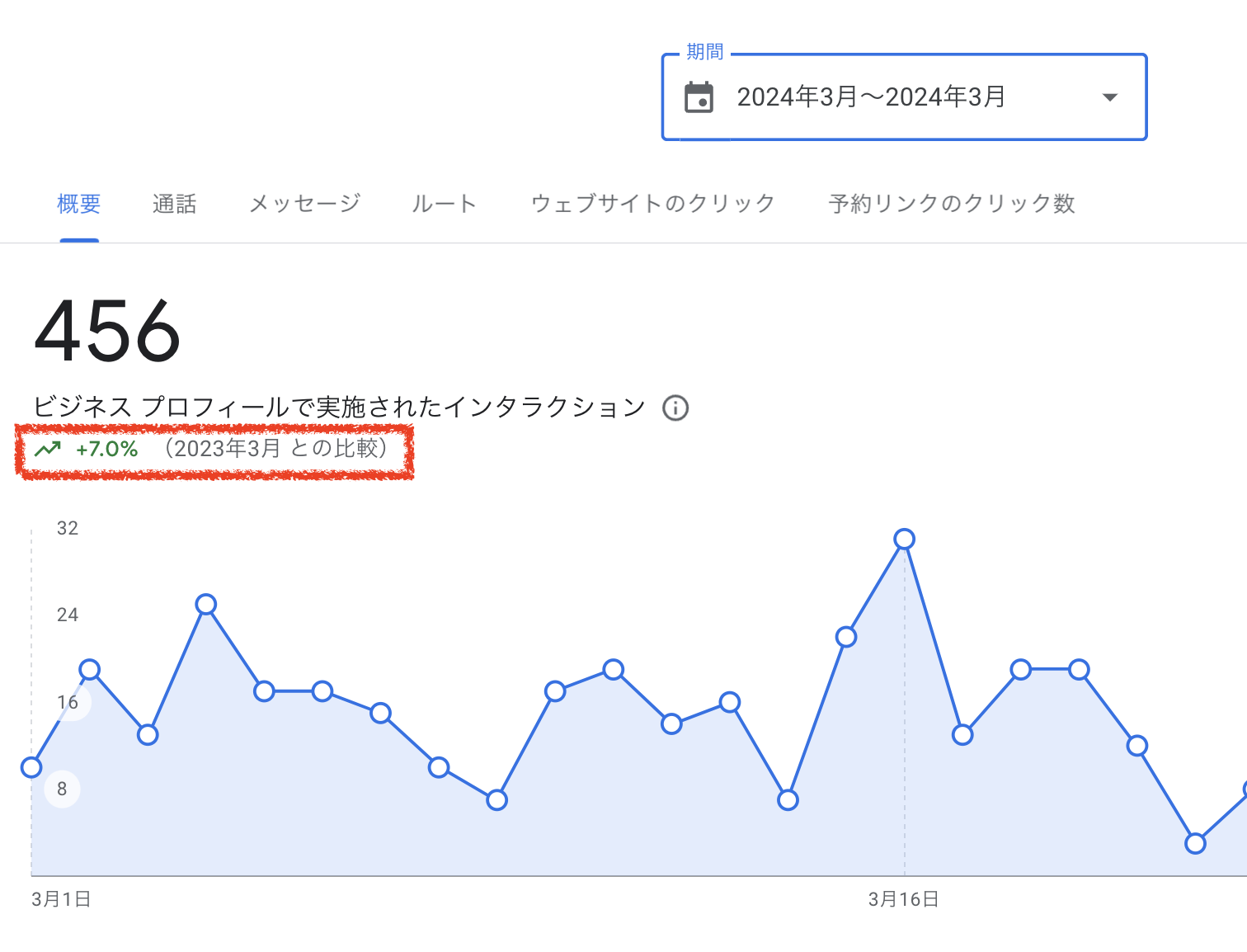
Task: Click the y-axis label 24
Action: (68, 615)
